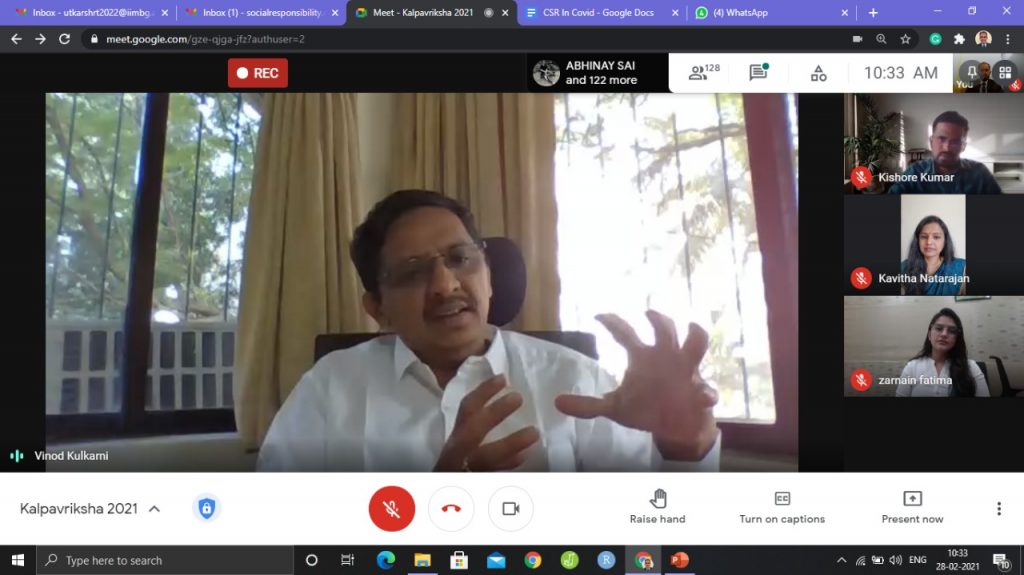Image resolution: width=1024 pixels, height=575 pixels.
Task: Click Present now to share screen
Action: pos(911,506)
